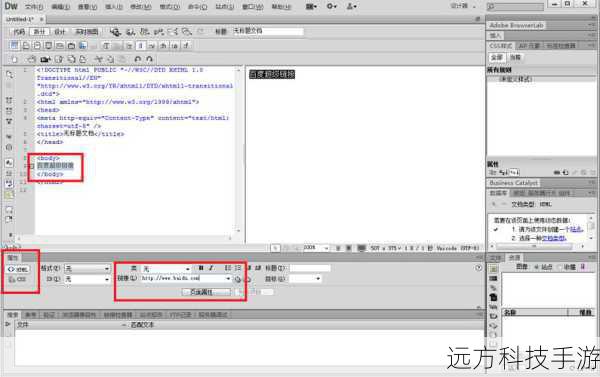The width and height of the screenshot is (600, 377).
Task: Click the redo arrow in the standard toolbar
Action: click(150, 59)
